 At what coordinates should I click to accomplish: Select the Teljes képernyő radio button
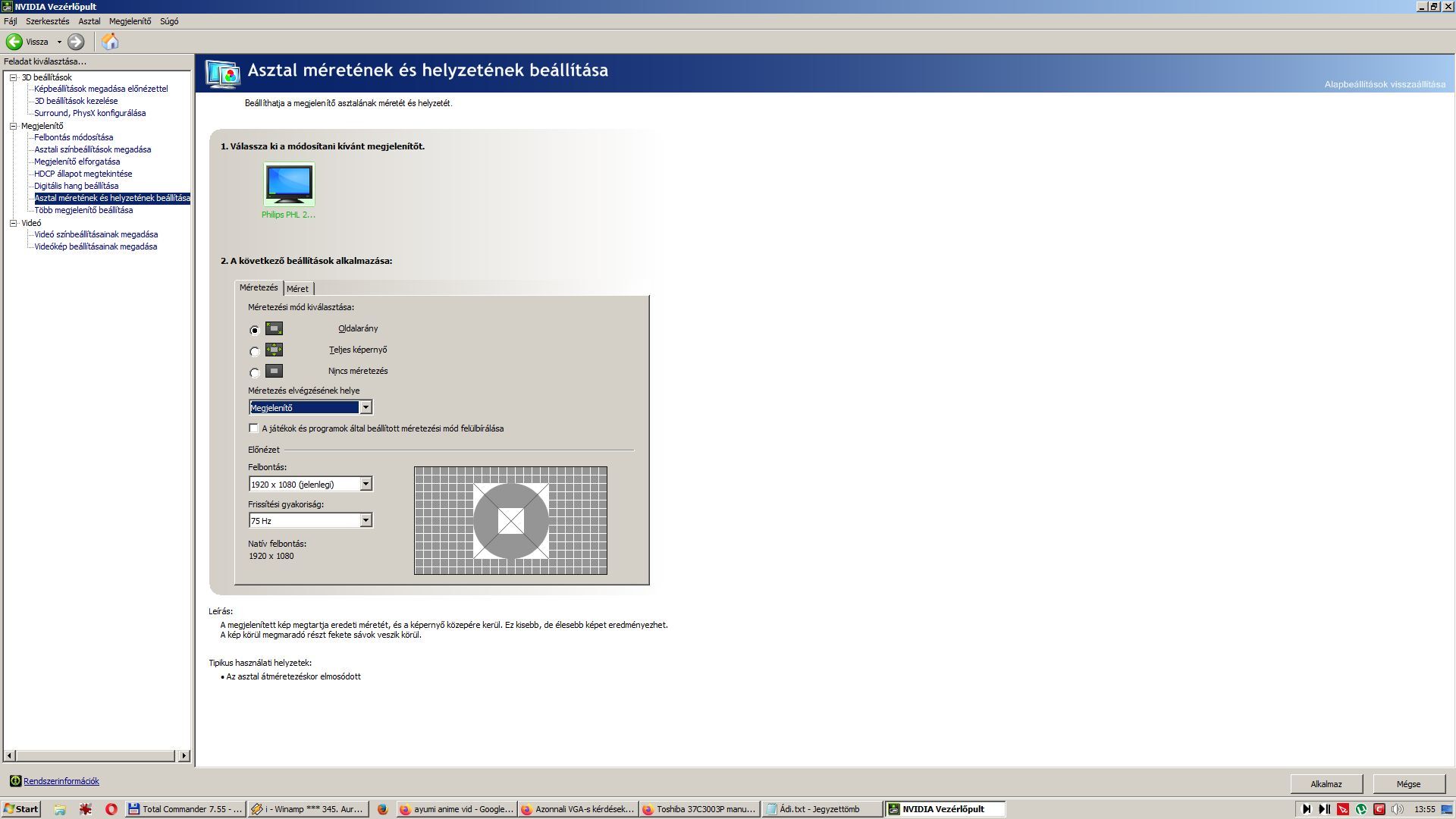pyautogui.click(x=255, y=351)
